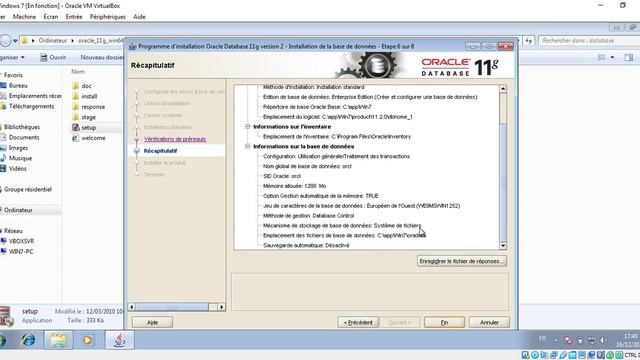This screenshot has width=640, height=360.
Task: Click the clock in the system tray
Action: [x=629, y=340]
